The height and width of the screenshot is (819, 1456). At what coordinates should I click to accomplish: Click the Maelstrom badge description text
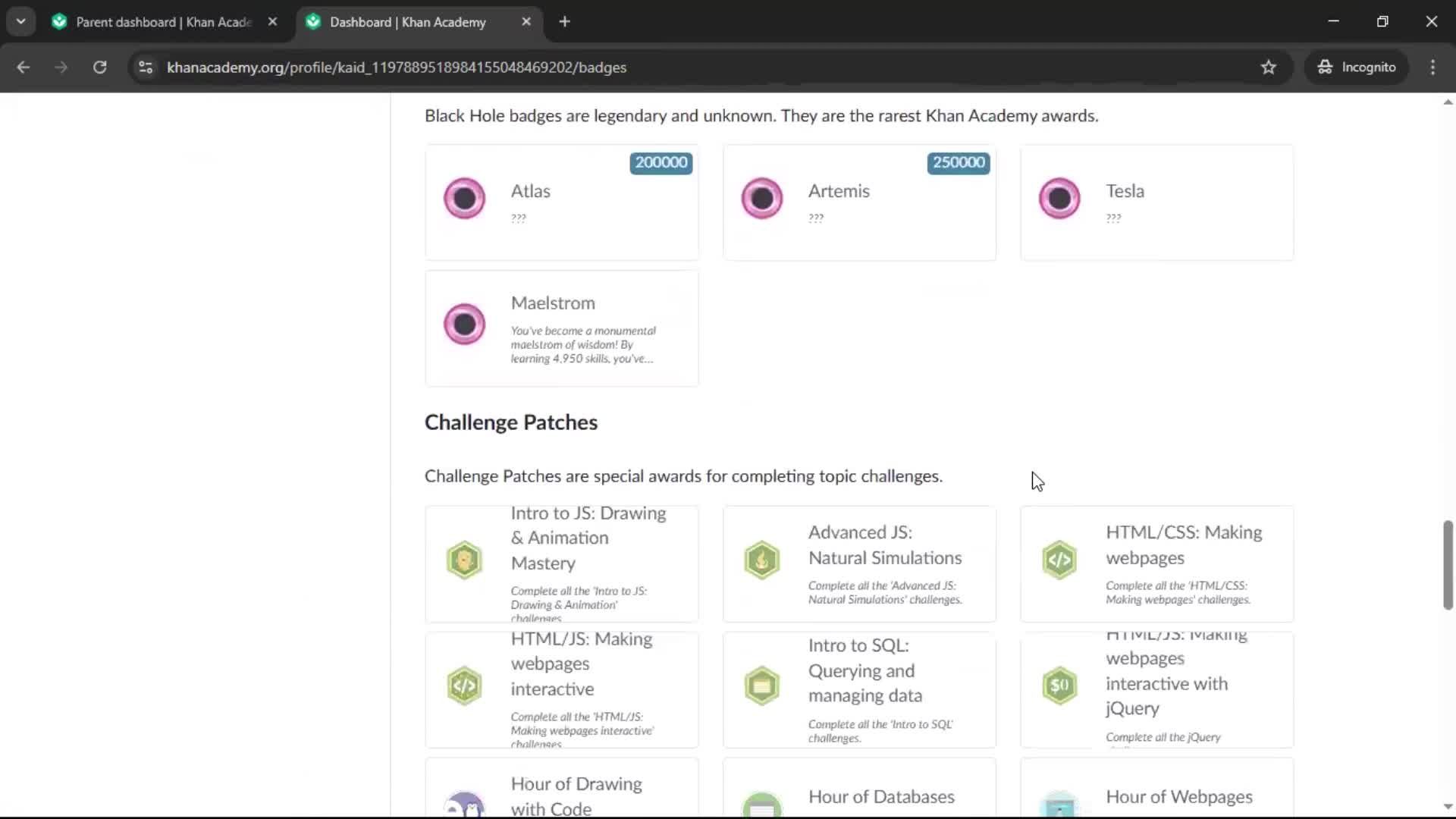pyautogui.click(x=583, y=345)
